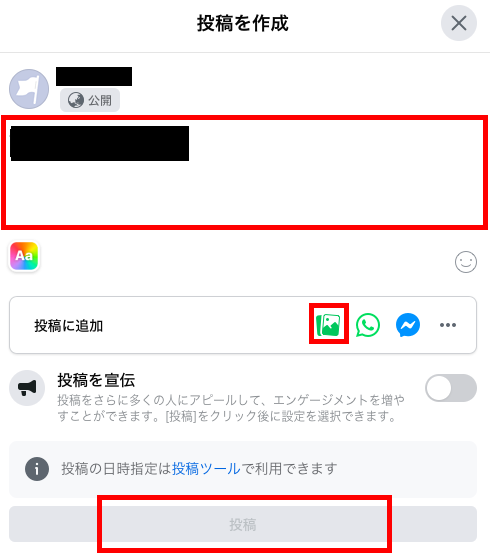The image size is (490, 553).
Task: Click the redacted page name at top
Action: [x=94, y=76]
